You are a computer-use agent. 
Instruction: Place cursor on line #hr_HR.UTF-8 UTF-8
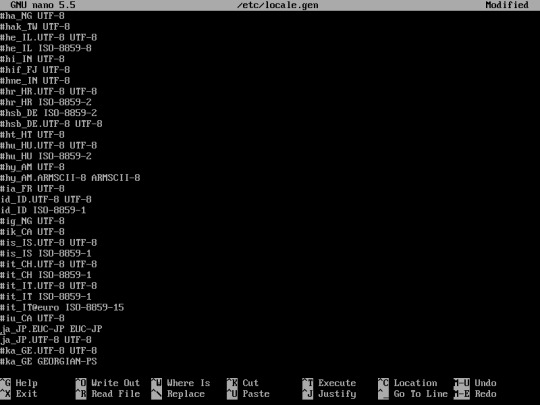pos(49,91)
